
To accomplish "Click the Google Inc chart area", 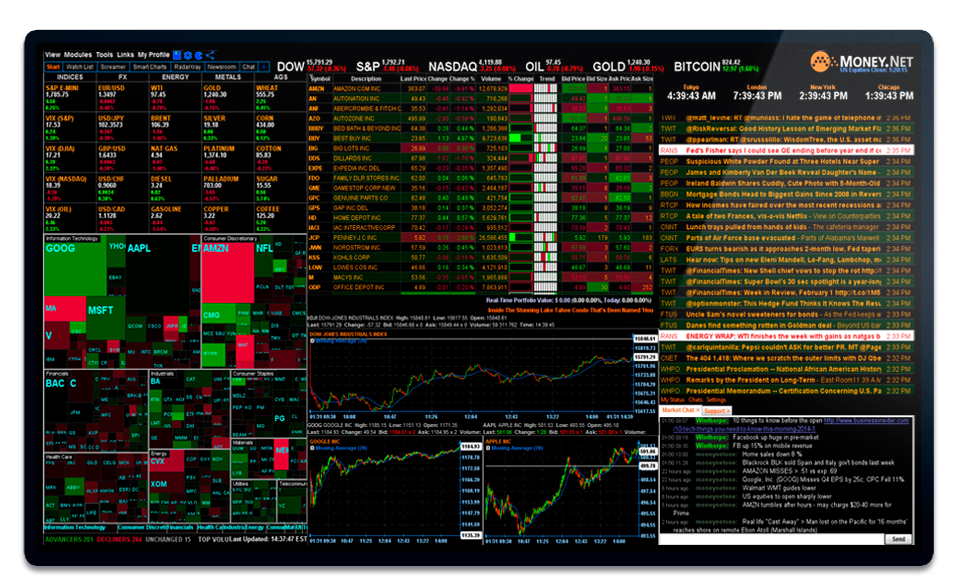I will (x=384, y=490).
